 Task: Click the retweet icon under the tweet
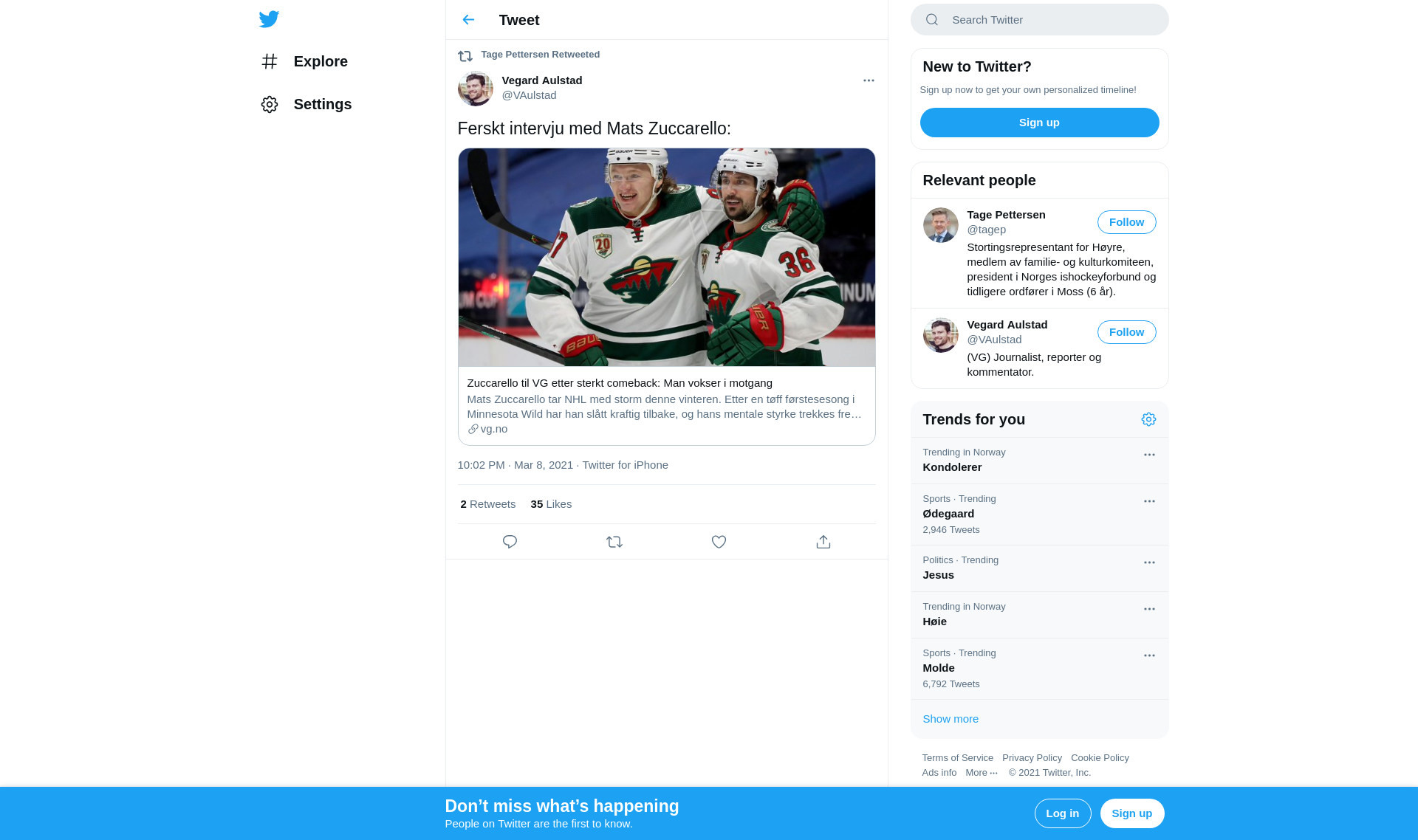614,542
